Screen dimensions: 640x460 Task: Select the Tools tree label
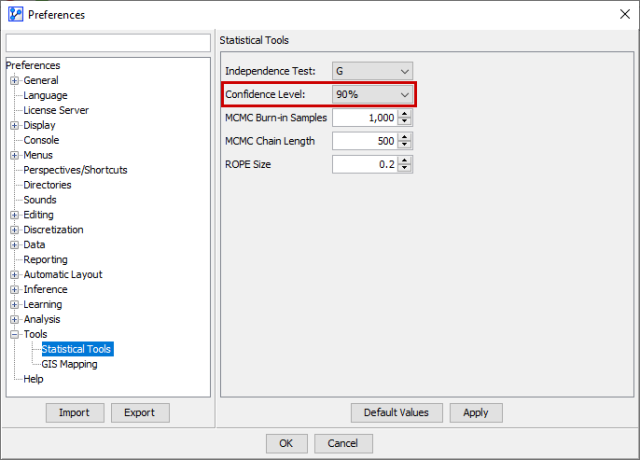pyautogui.click(x=36, y=334)
